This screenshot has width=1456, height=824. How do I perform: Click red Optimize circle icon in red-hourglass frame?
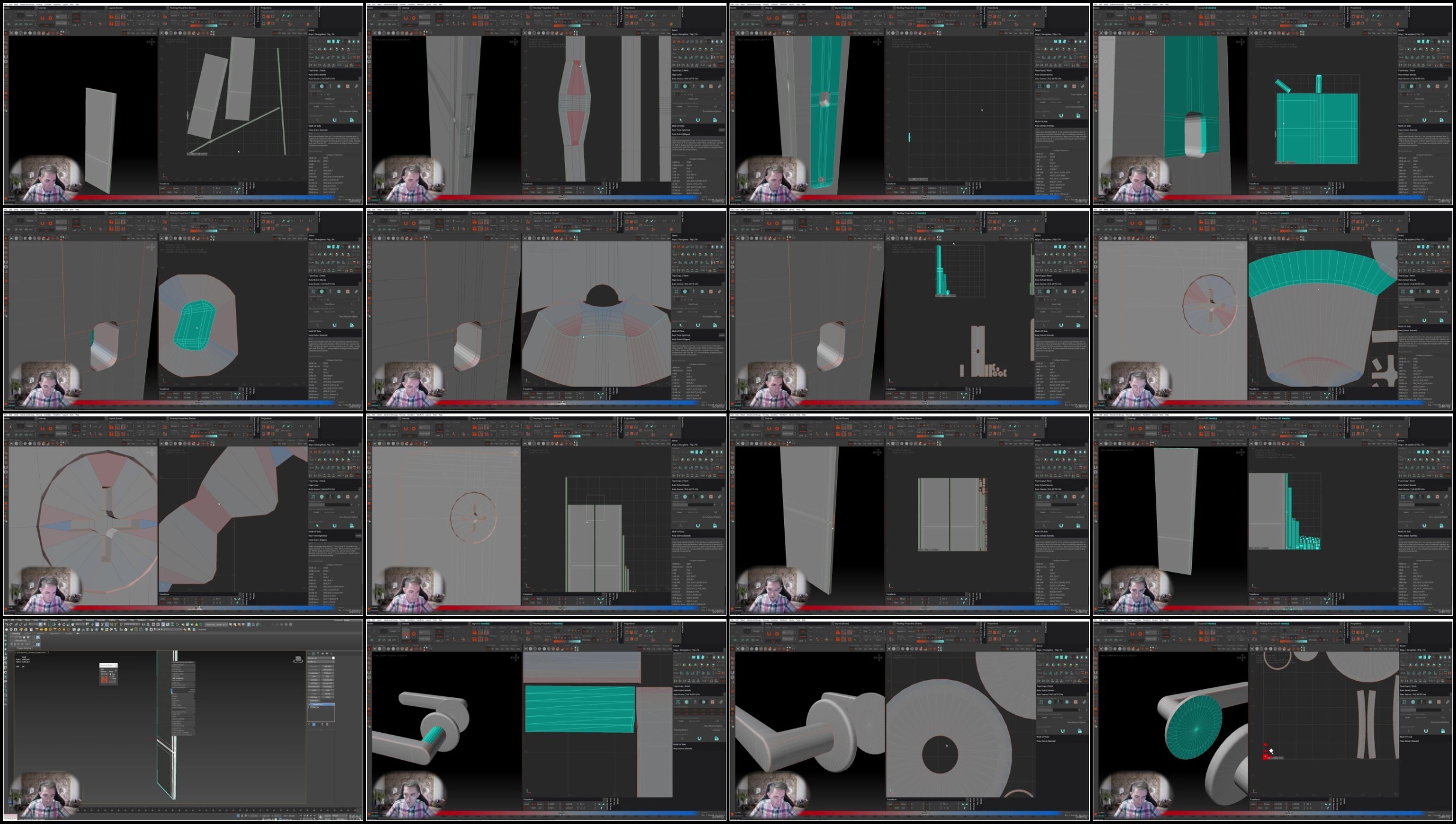[x=414, y=18]
